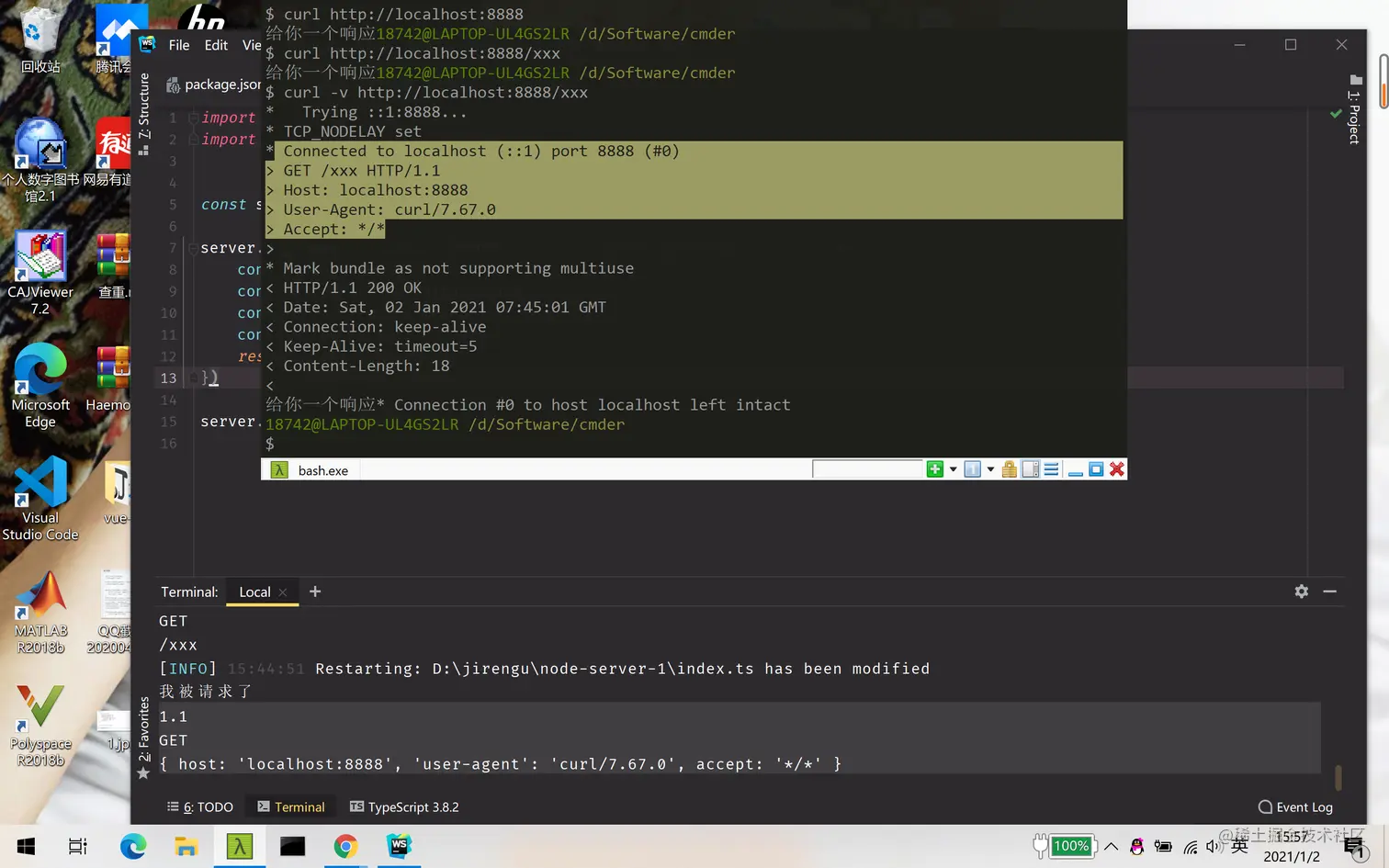Expand the console list dropdown in Cmder
This screenshot has width=1389, height=868.
click(x=990, y=469)
